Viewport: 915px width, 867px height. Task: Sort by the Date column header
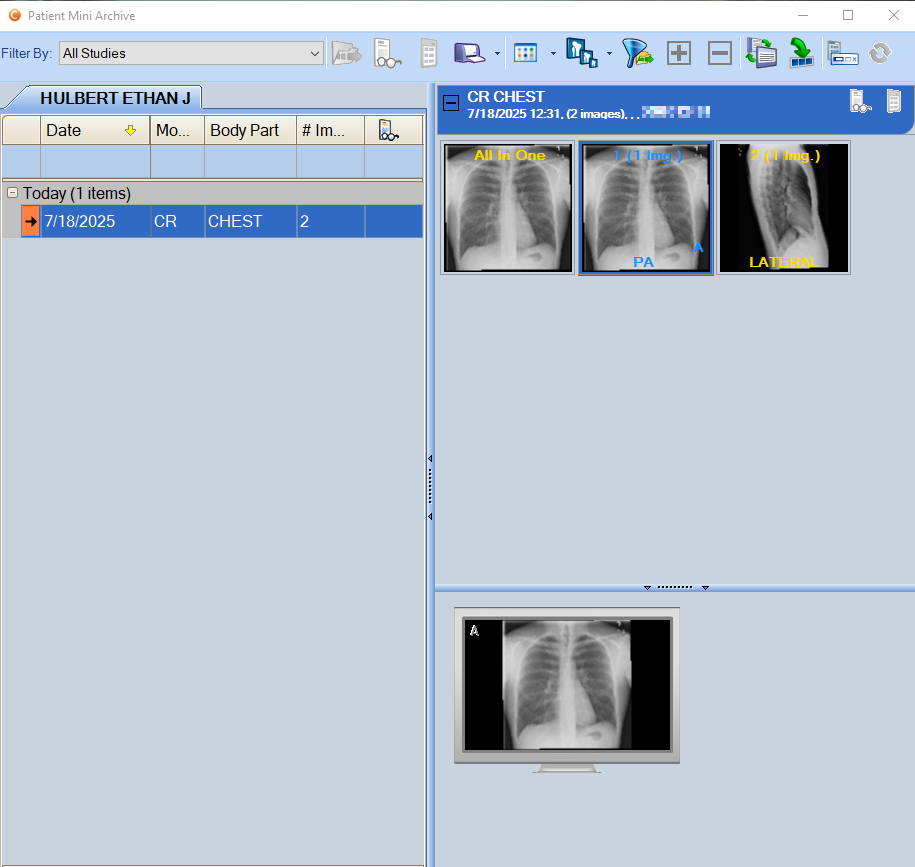click(x=95, y=130)
